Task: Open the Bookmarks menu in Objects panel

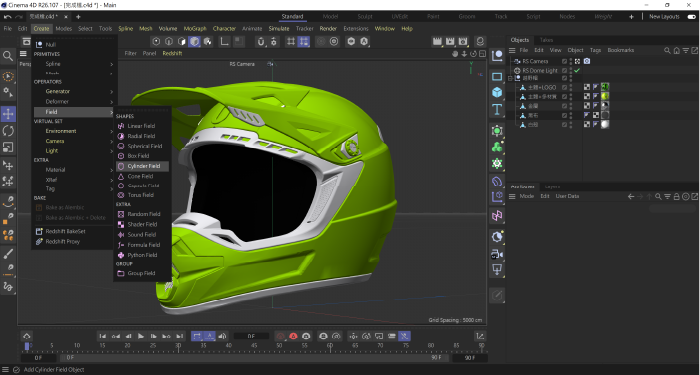Action: [621, 50]
